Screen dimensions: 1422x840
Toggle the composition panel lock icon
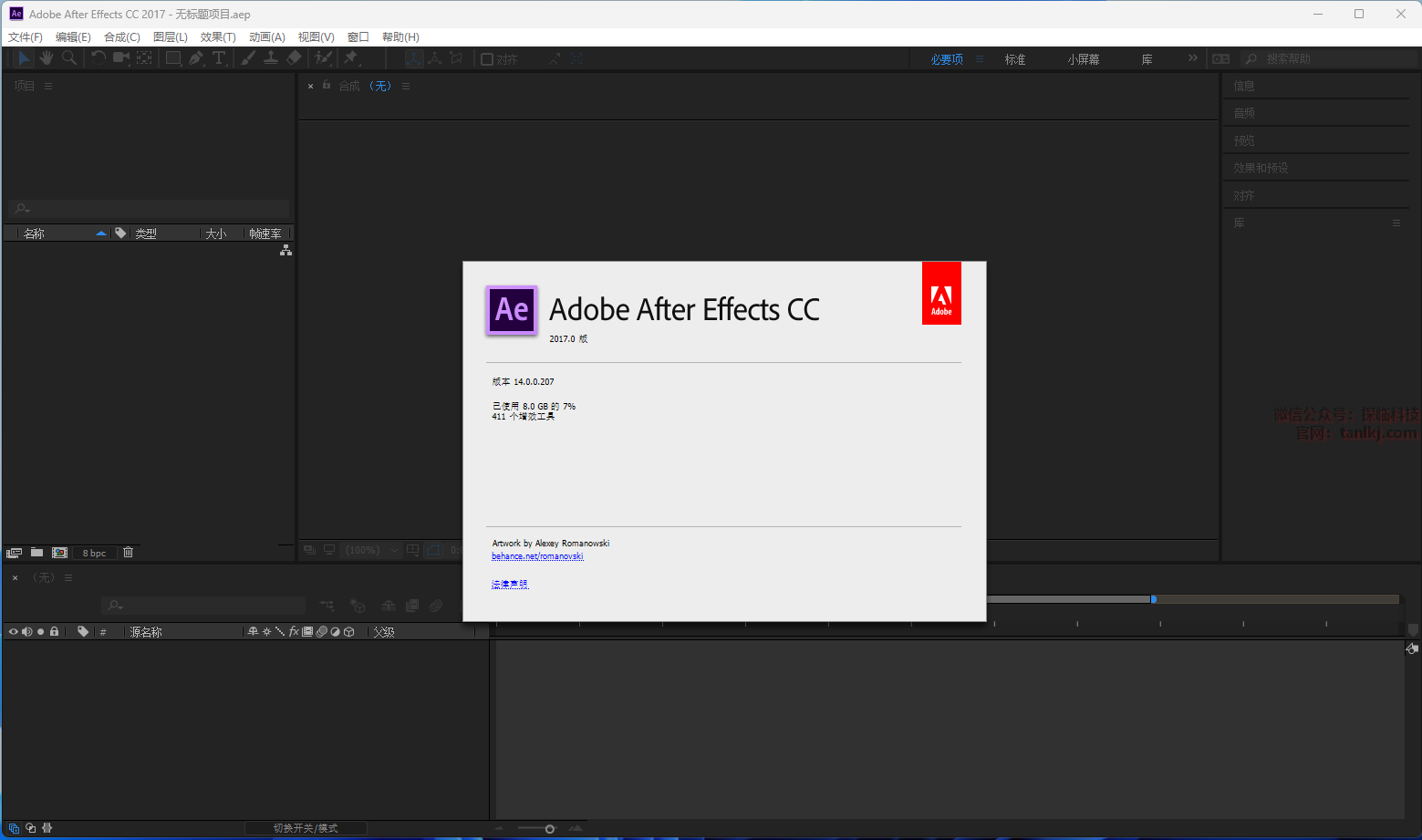(327, 85)
